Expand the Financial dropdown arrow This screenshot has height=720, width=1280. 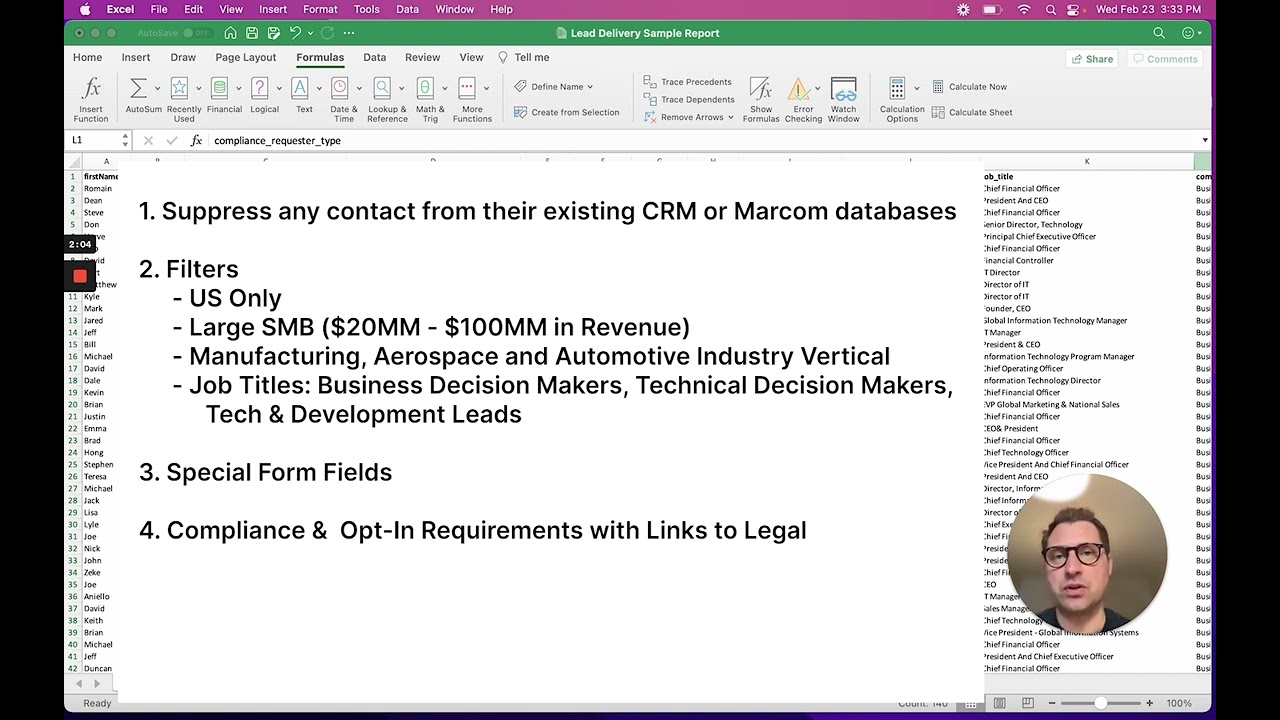238,88
